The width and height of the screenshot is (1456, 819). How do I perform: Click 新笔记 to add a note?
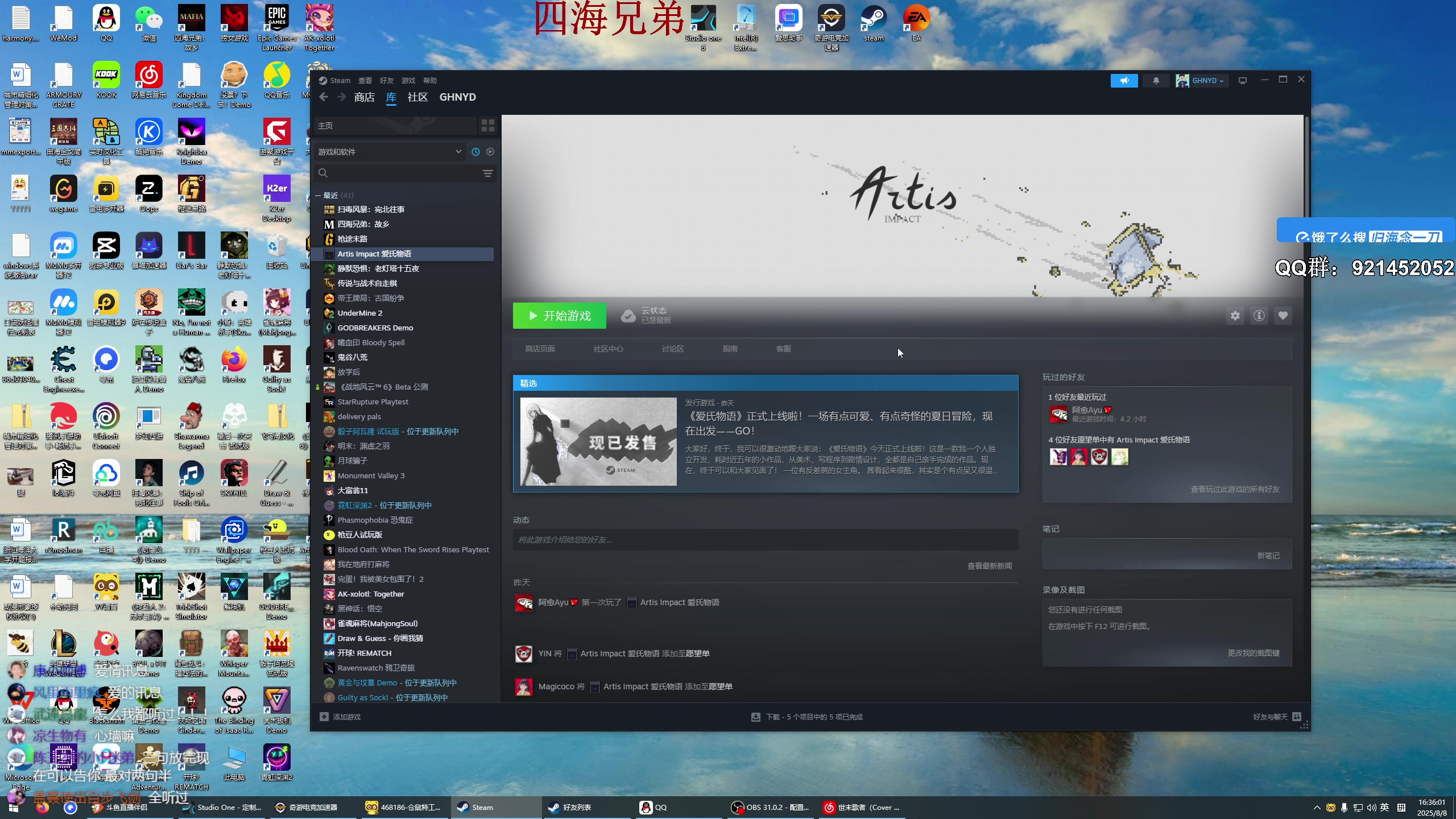(1268, 556)
